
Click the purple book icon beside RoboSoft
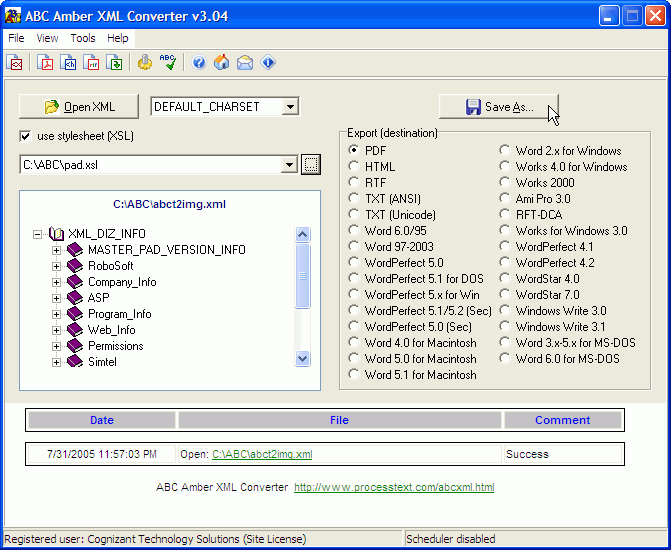pyautogui.click(x=75, y=266)
